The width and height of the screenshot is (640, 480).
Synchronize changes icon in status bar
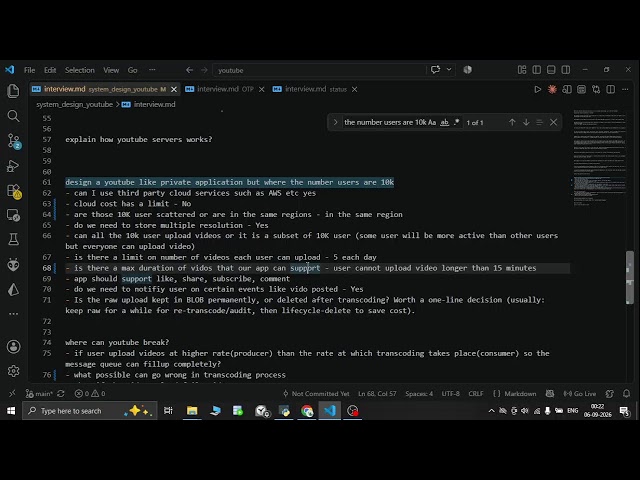tap(61, 393)
